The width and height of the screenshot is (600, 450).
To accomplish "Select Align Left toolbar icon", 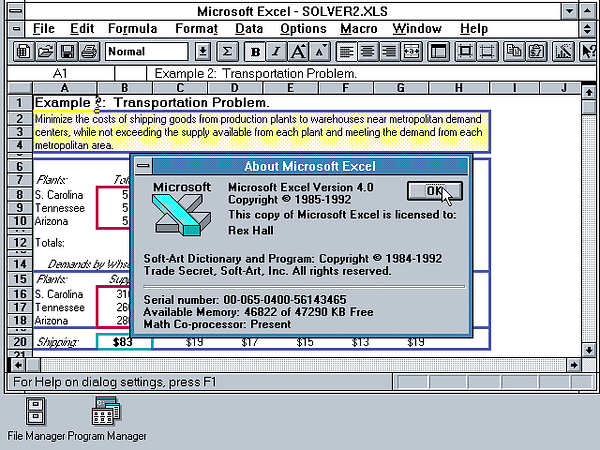I will tap(346, 51).
